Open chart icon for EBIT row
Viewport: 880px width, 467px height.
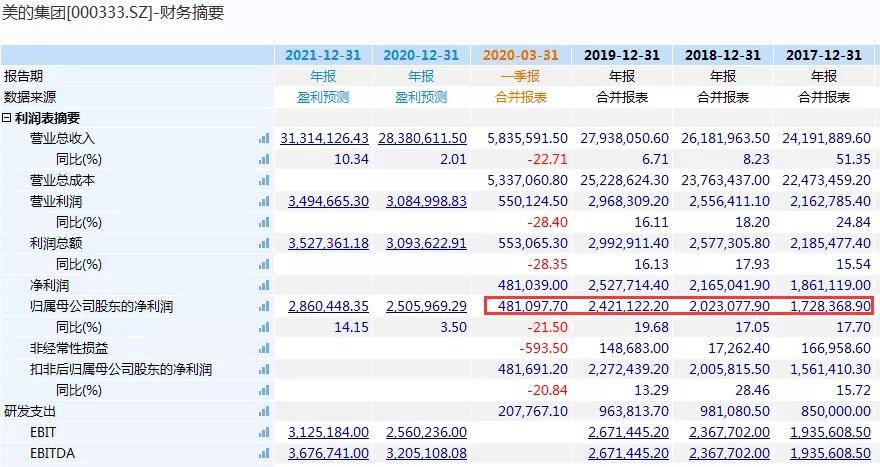[x=264, y=433]
